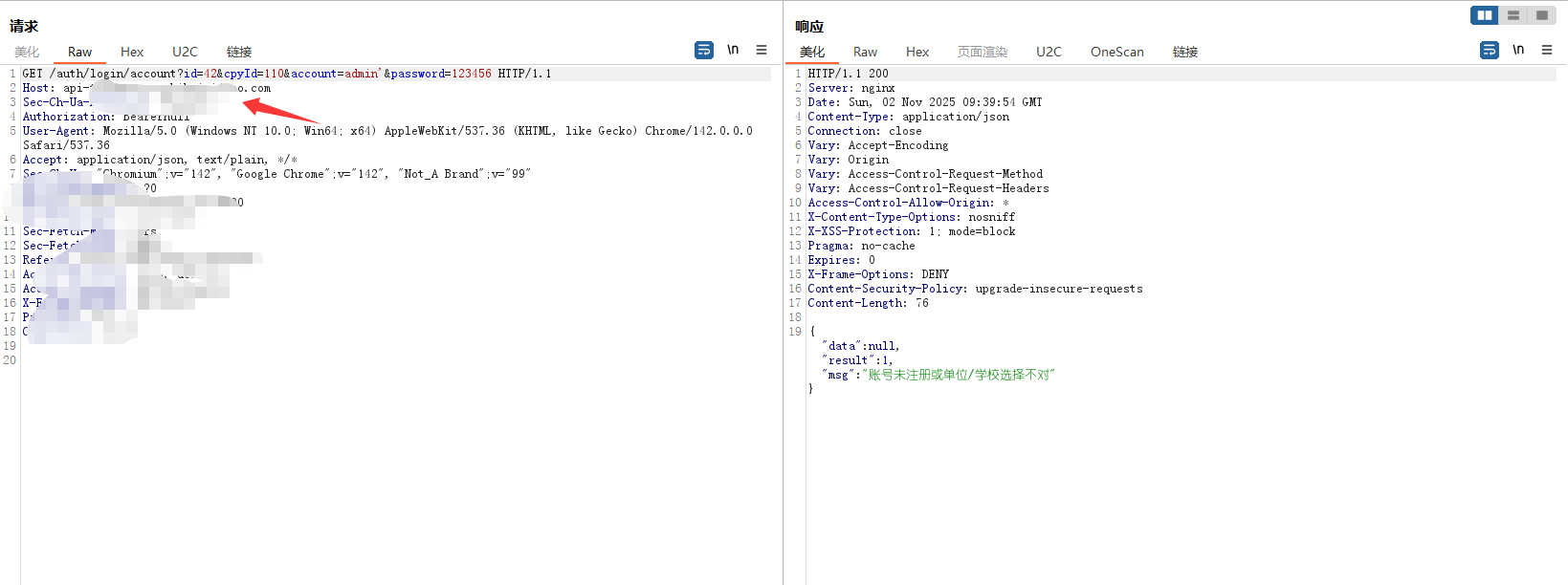
Task: Click the cpyId=110 parameter
Action: [254, 74]
